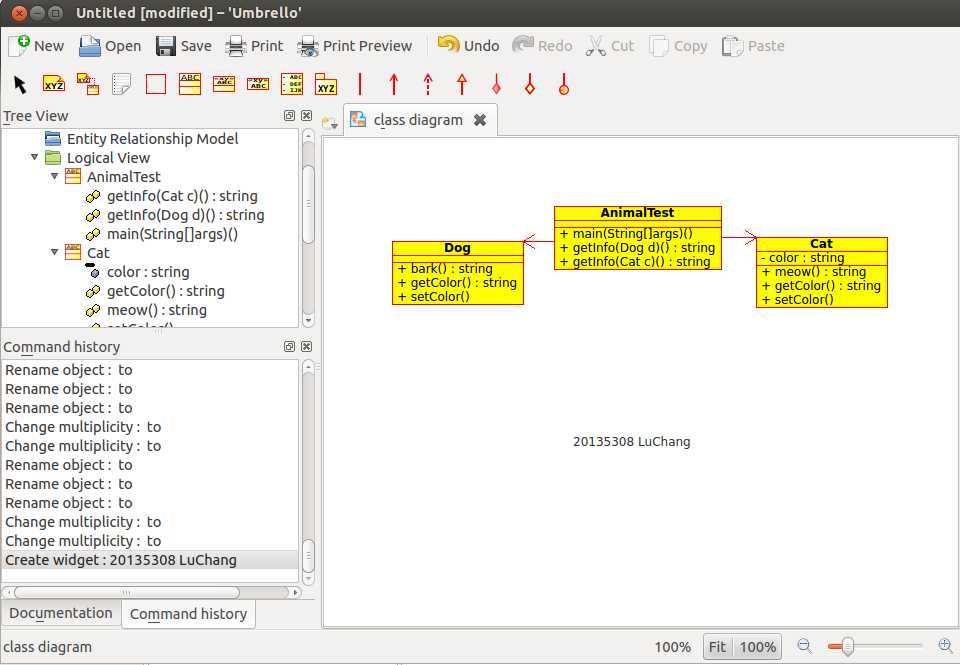960x665 pixels.
Task: Click the 100% zoom button
Action: click(x=757, y=647)
